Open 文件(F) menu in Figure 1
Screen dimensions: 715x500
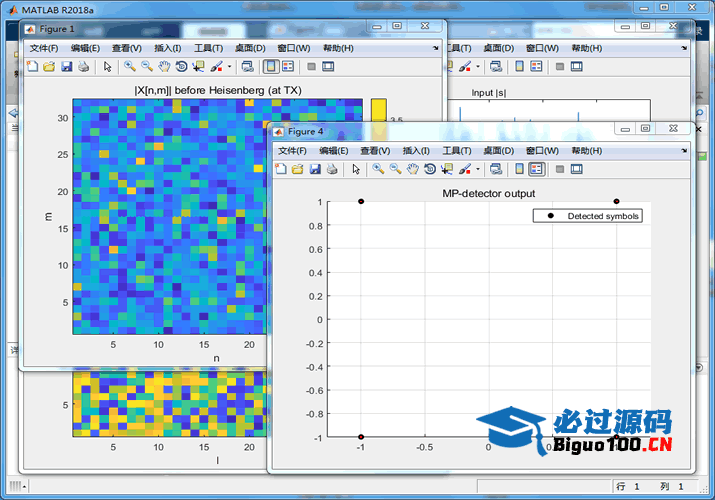[44, 48]
